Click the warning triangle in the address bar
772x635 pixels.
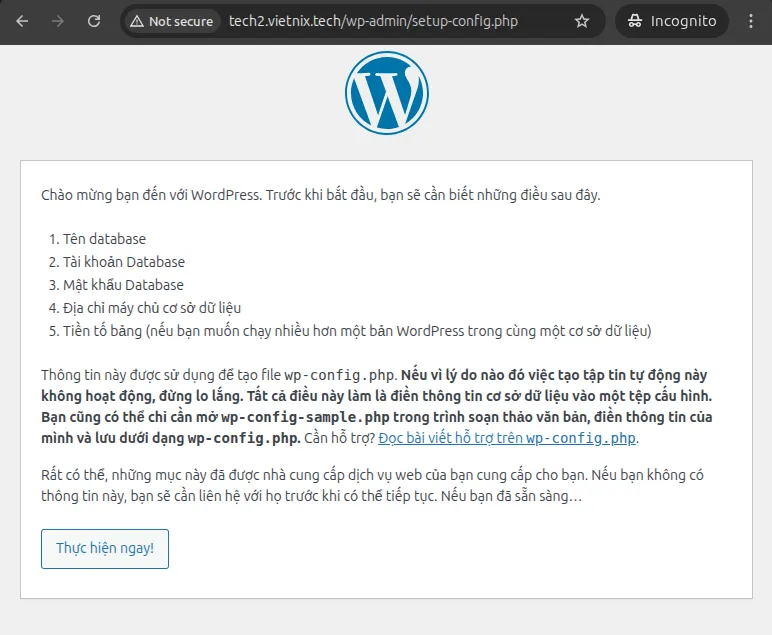pyautogui.click(x=137, y=21)
